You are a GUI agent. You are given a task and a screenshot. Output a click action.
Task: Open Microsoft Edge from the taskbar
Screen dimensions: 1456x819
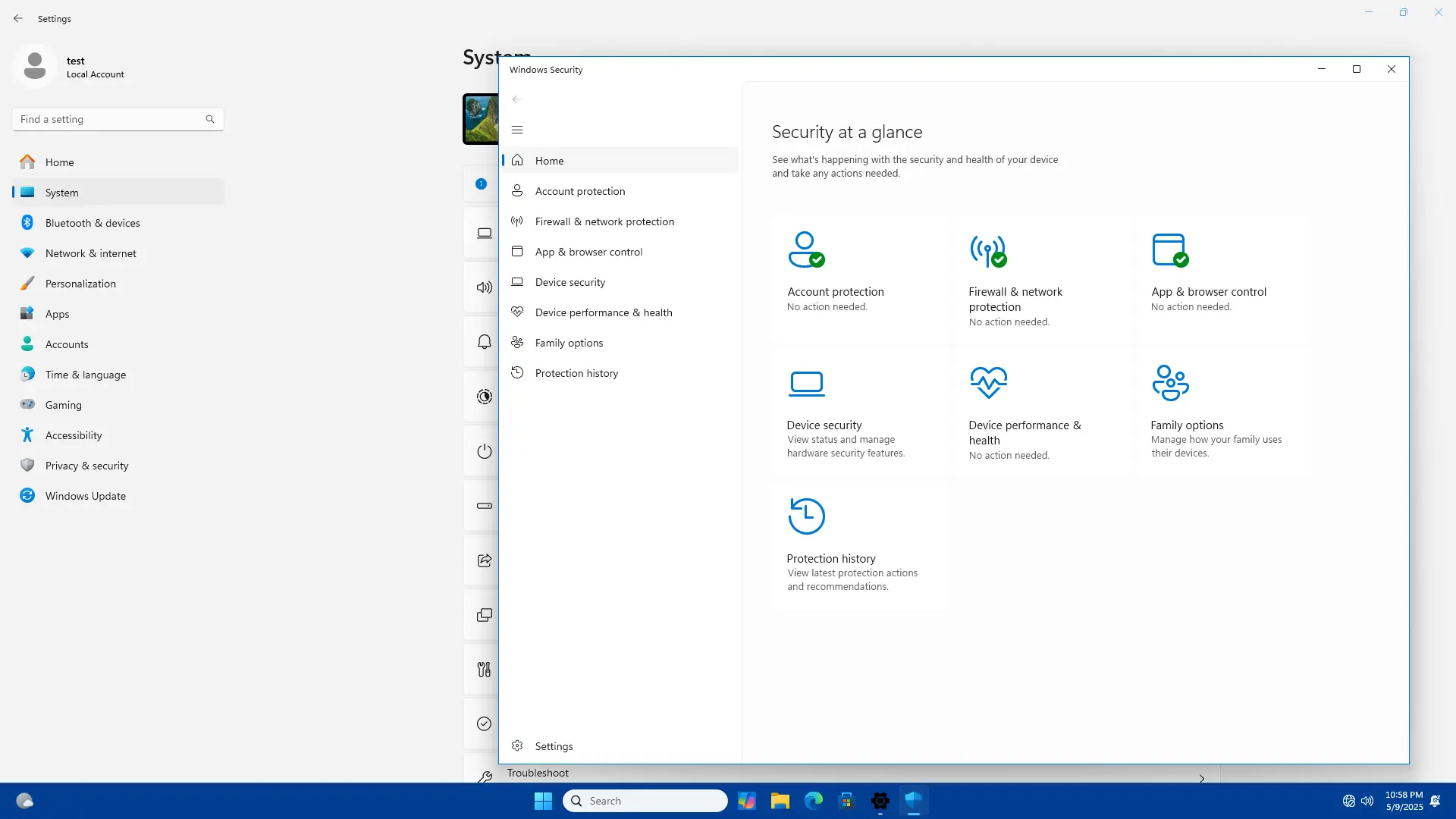pos(813,801)
